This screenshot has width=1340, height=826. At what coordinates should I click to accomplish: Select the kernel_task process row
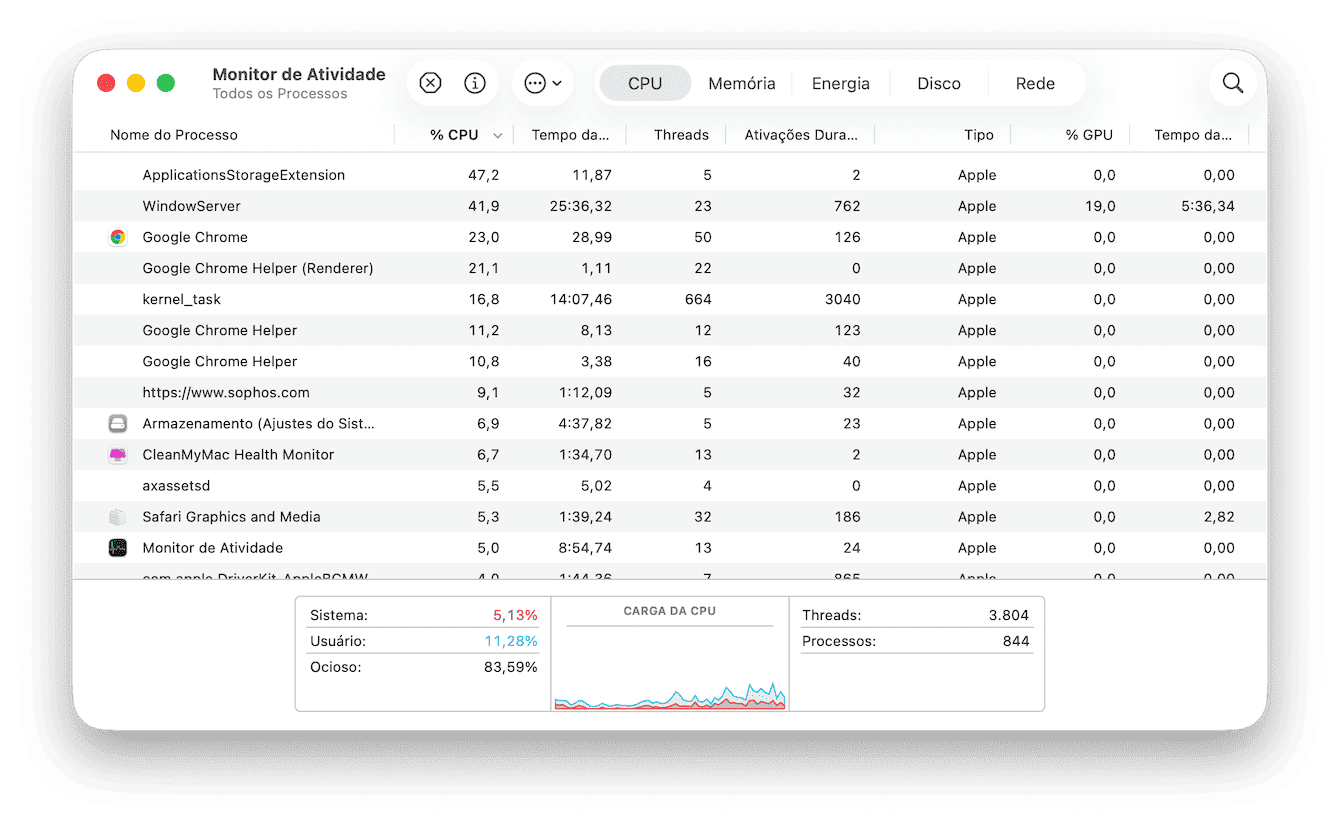tap(670, 299)
